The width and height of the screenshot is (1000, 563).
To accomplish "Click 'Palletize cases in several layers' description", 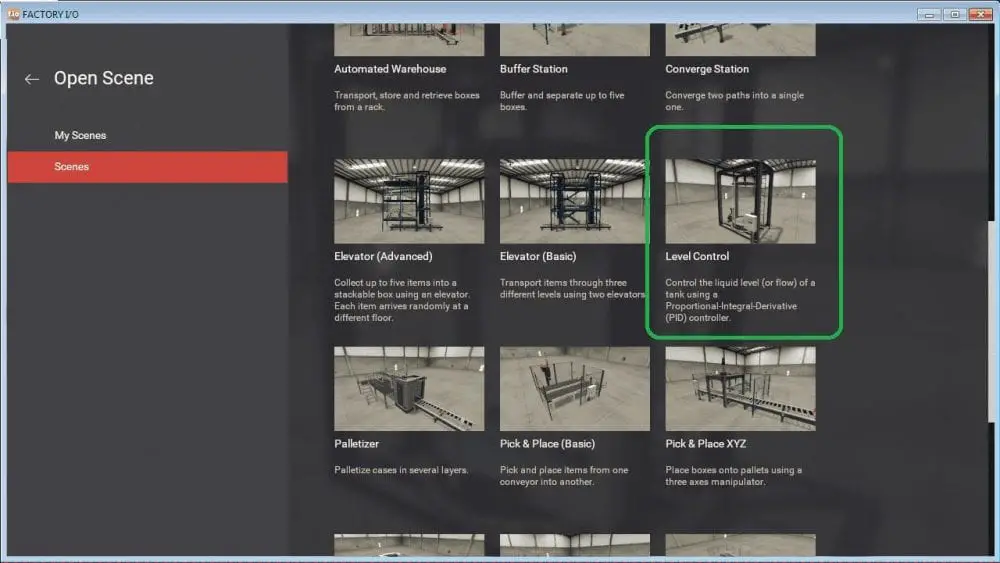I will click(x=401, y=470).
